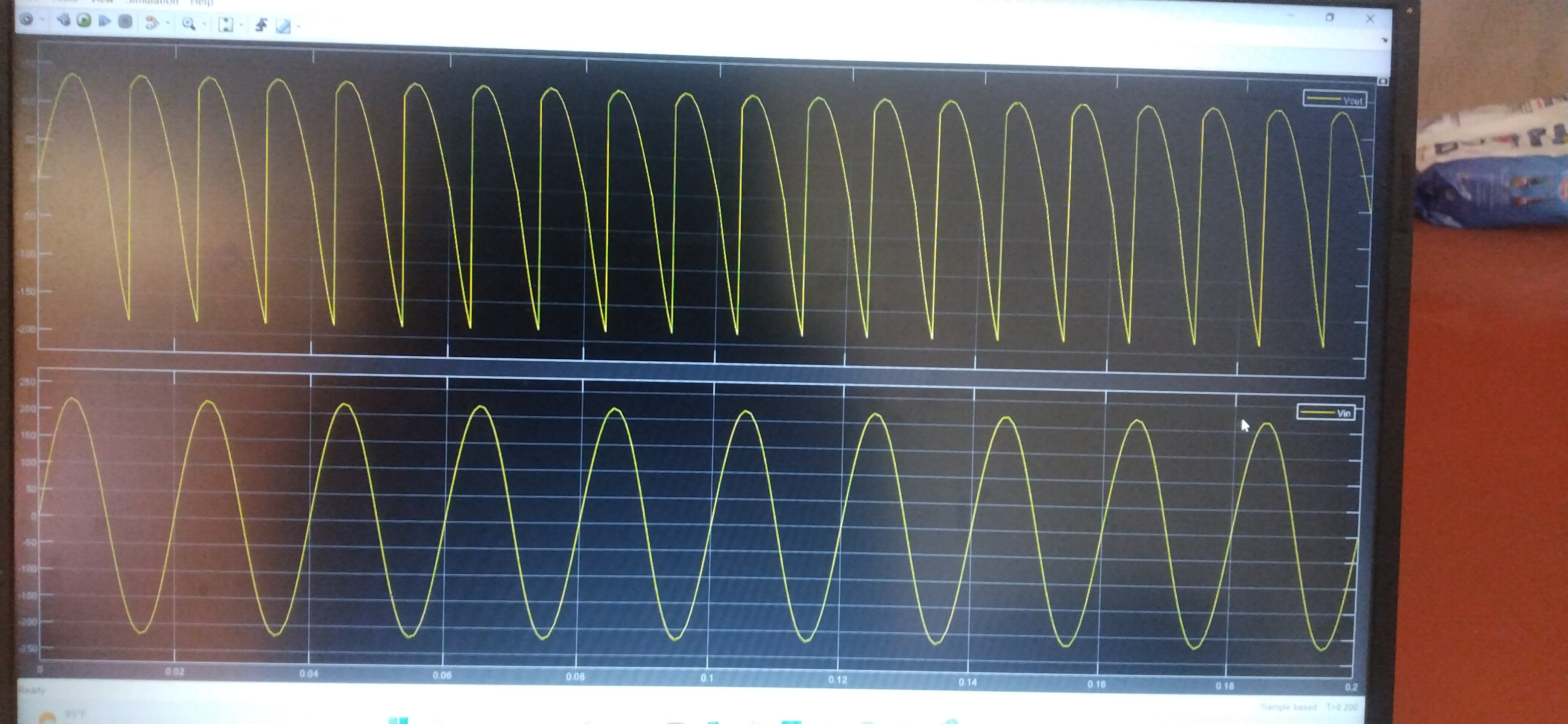Image resolution: width=1568 pixels, height=724 pixels.
Task: Expand the Zoom tool dropdown arrow
Action: click(204, 25)
